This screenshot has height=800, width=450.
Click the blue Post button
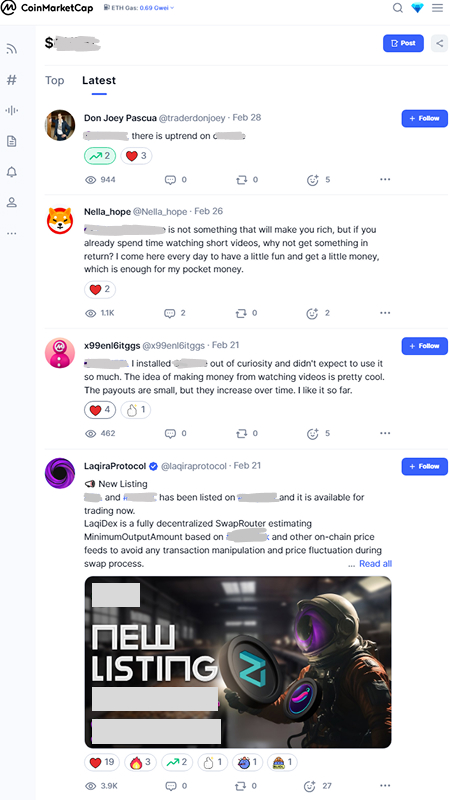click(403, 43)
